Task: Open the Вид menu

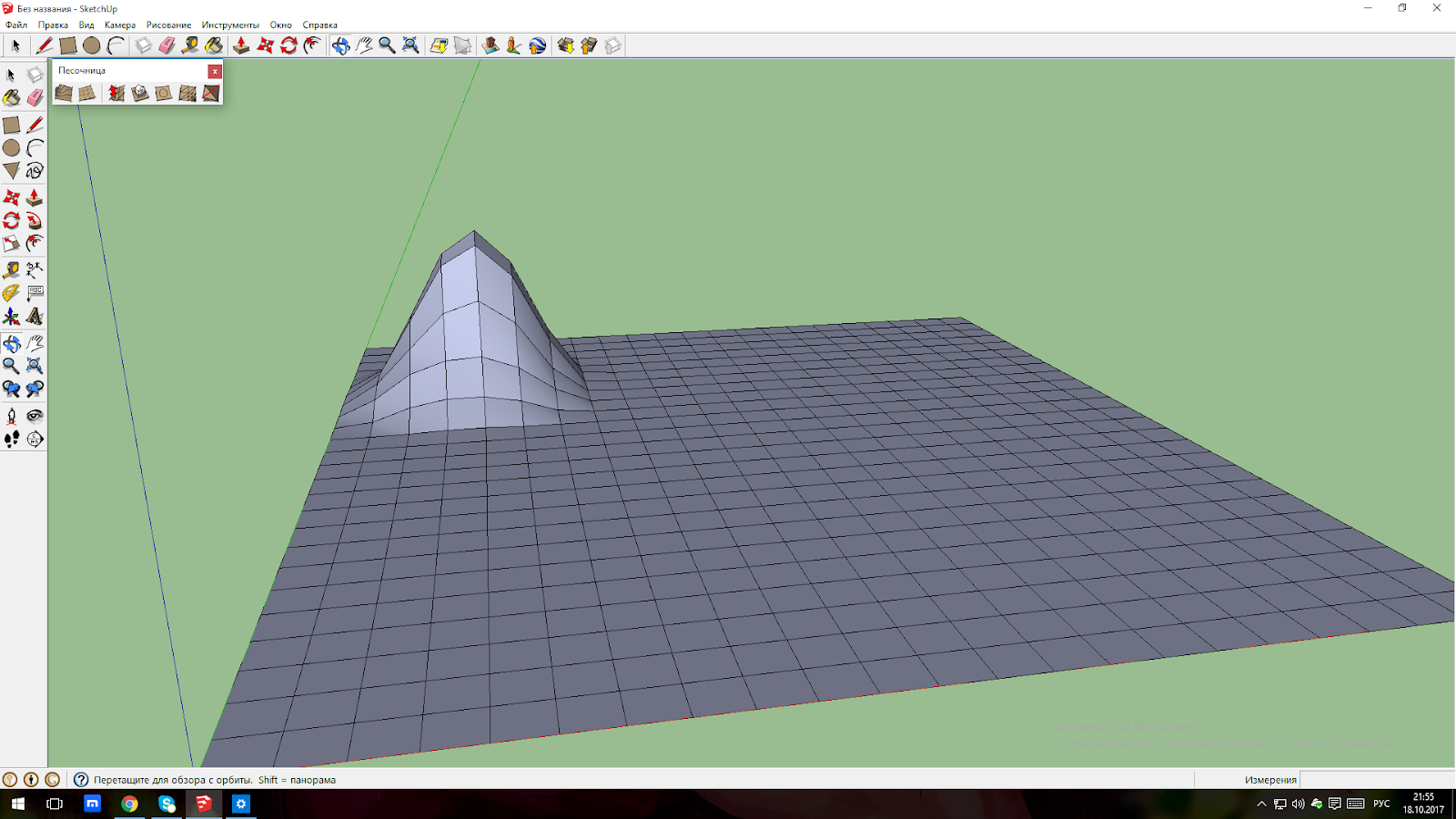Action: click(86, 25)
